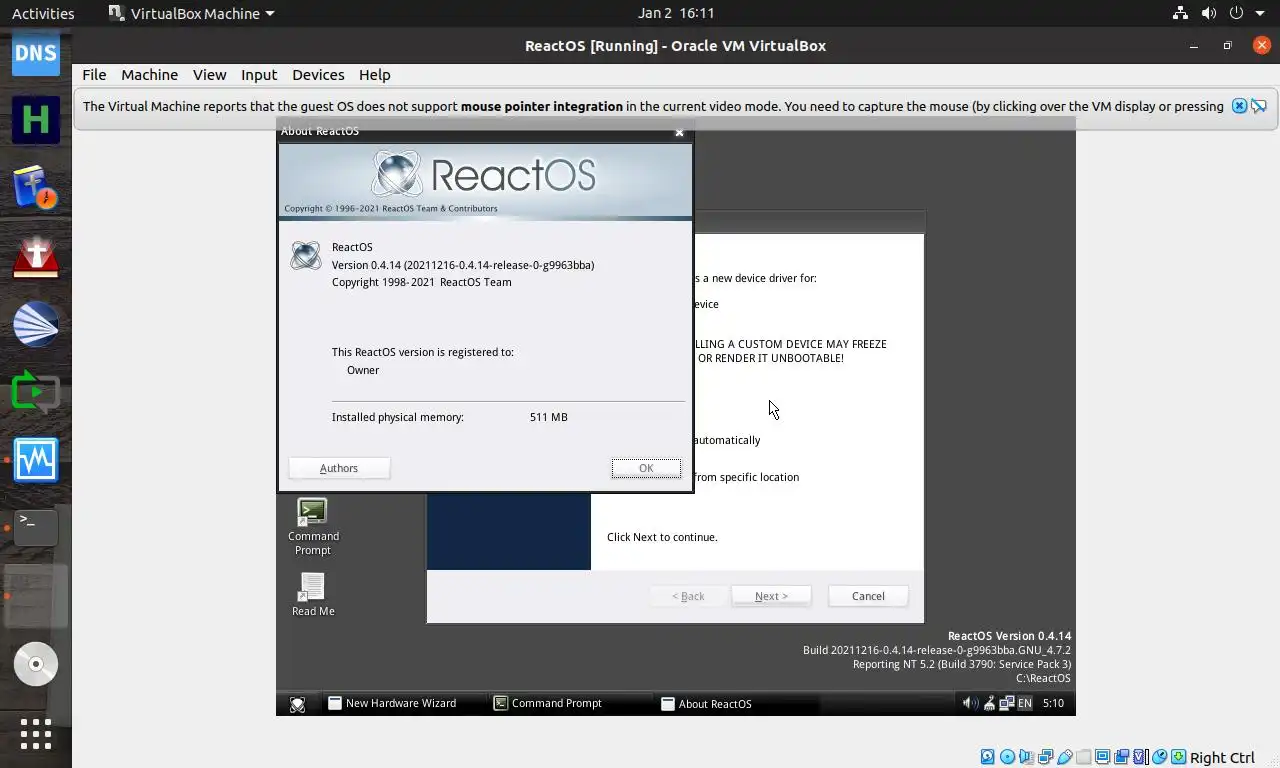The width and height of the screenshot is (1280, 768).
Task: Click VirtualBox audio status icon
Action: pyautogui.click(x=1026, y=757)
